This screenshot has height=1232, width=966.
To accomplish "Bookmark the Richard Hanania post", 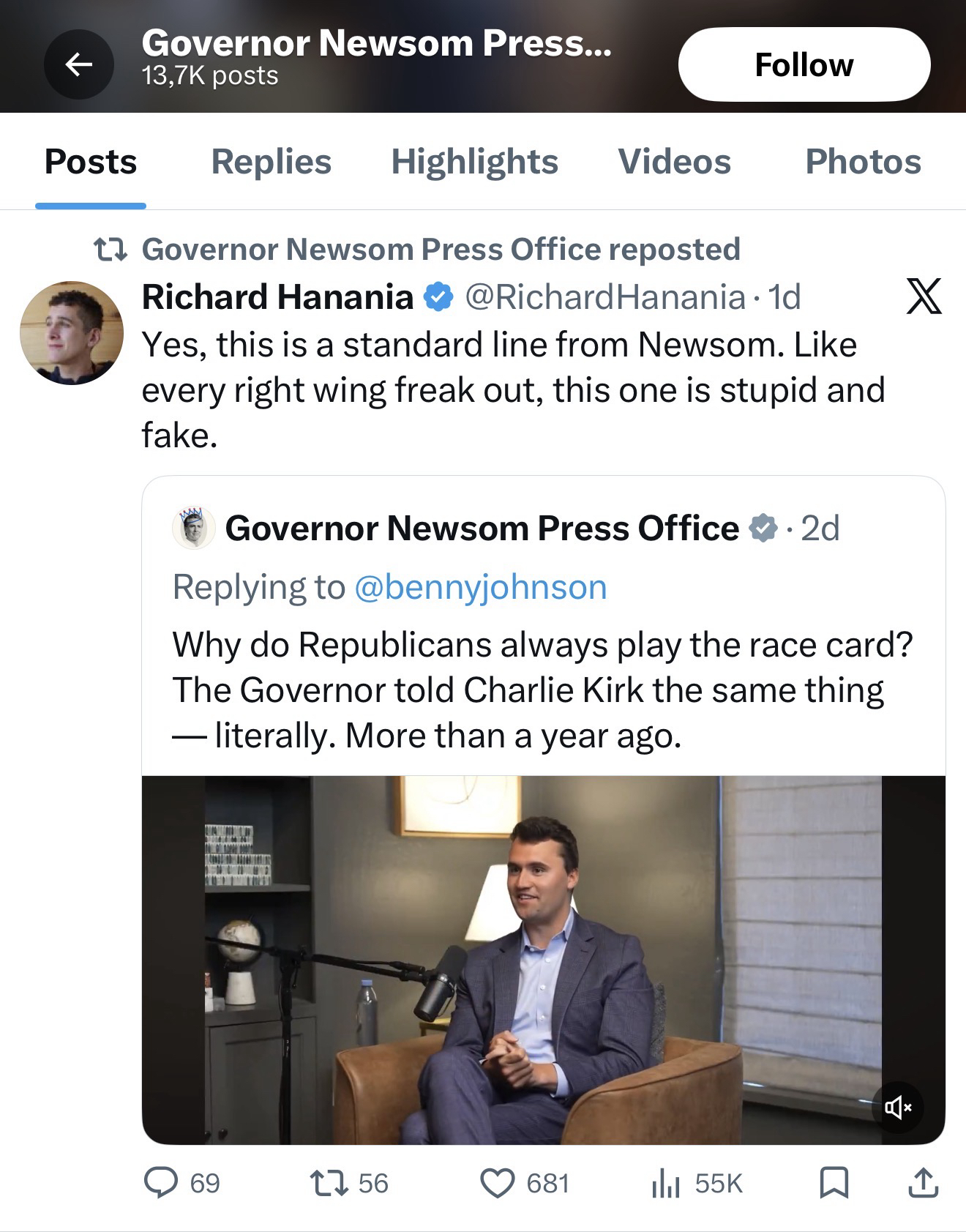I will point(834,1183).
